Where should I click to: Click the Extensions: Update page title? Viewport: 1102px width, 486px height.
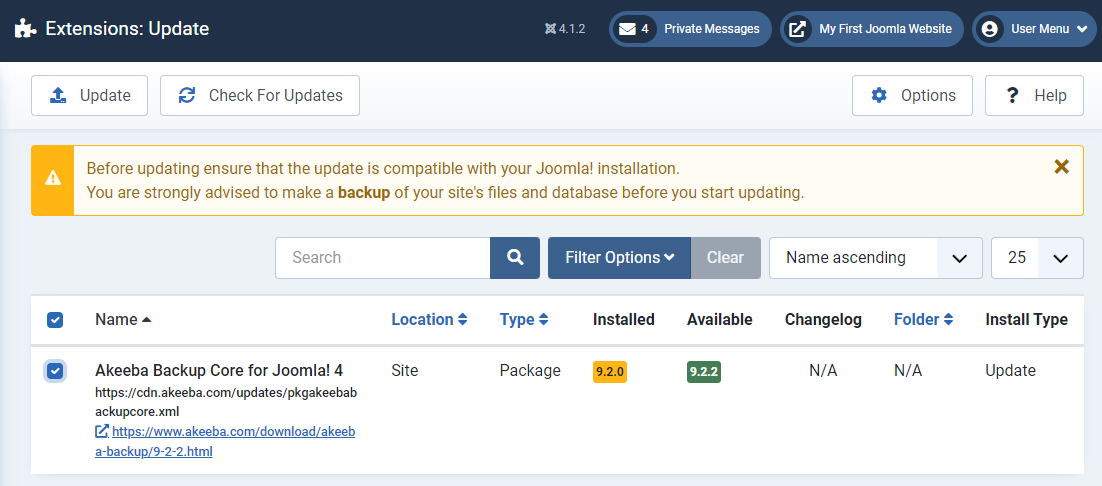point(127,29)
